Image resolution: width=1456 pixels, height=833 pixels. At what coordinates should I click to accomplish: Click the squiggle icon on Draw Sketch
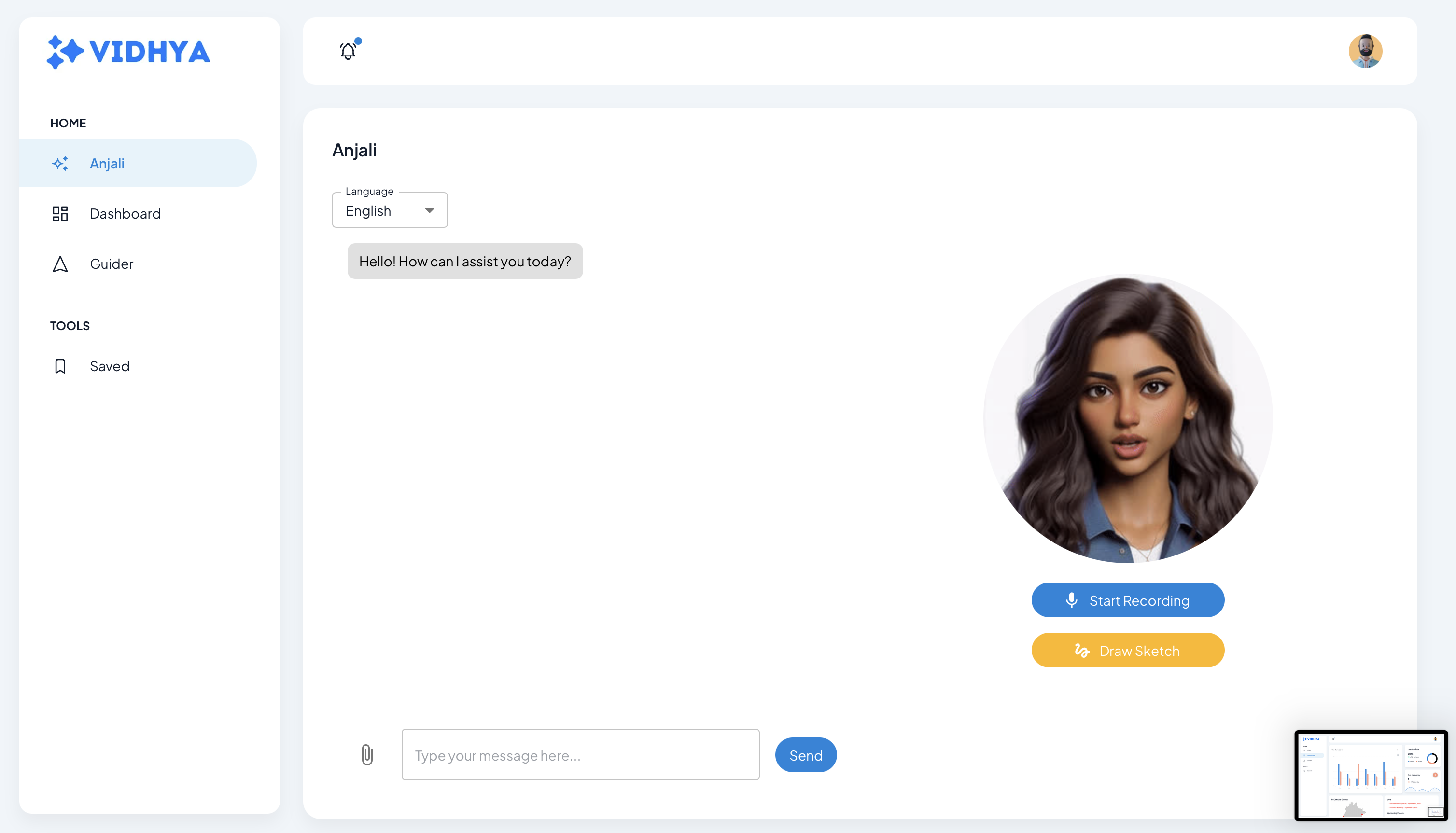pos(1081,651)
